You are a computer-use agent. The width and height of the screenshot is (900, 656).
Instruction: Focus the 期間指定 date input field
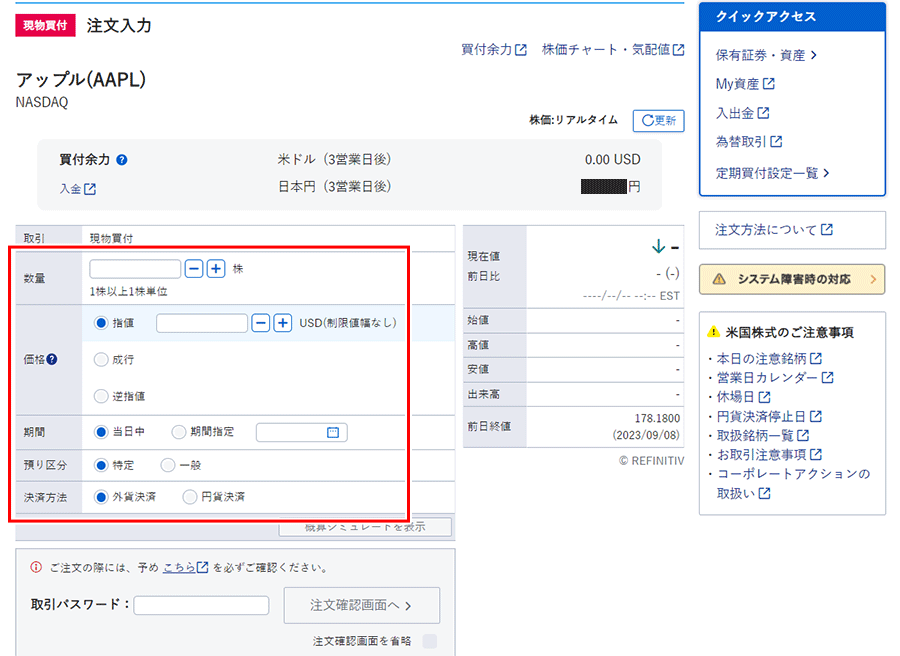301,432
